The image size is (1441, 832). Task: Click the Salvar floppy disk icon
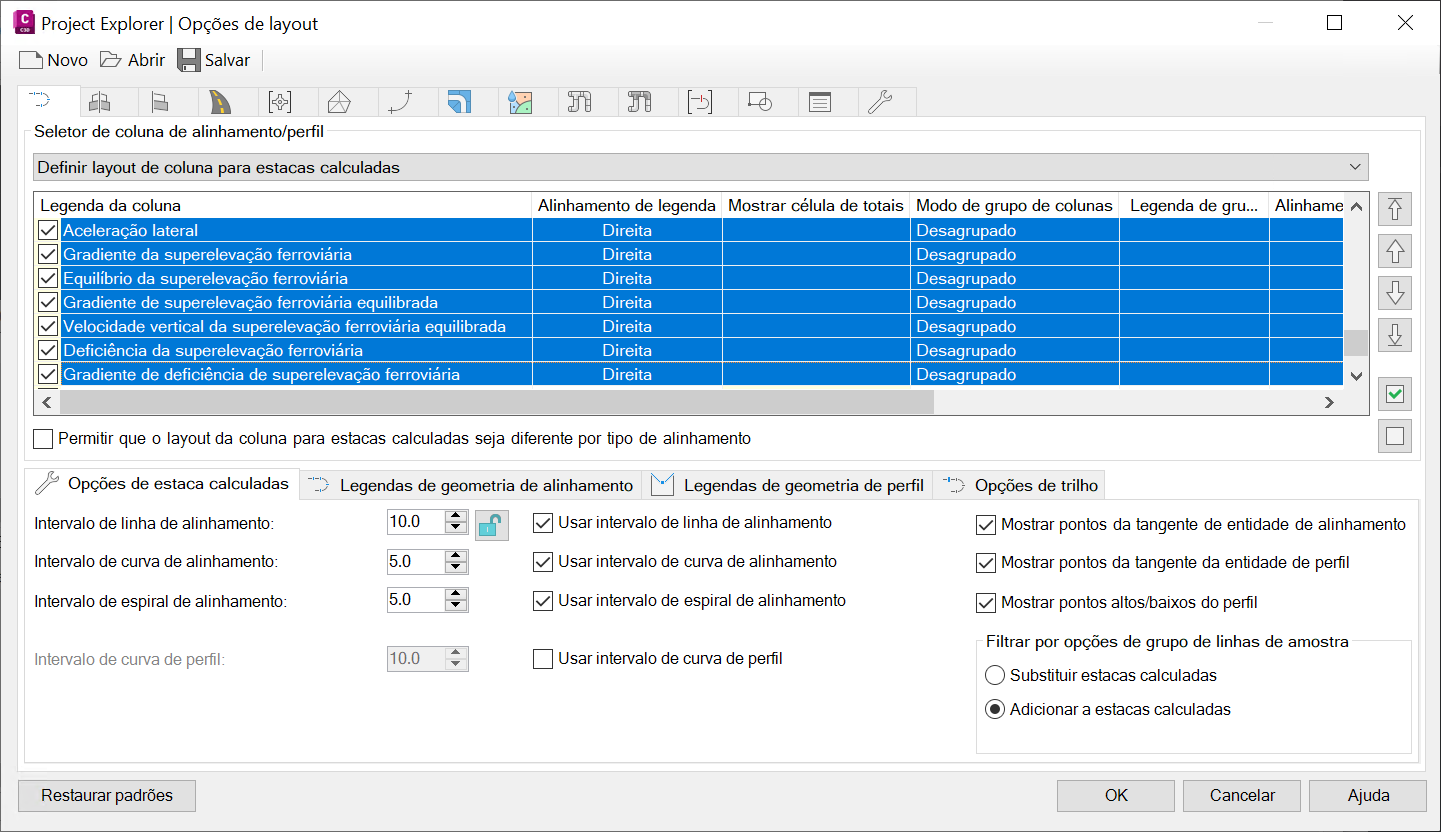click(x=189, y=60)
